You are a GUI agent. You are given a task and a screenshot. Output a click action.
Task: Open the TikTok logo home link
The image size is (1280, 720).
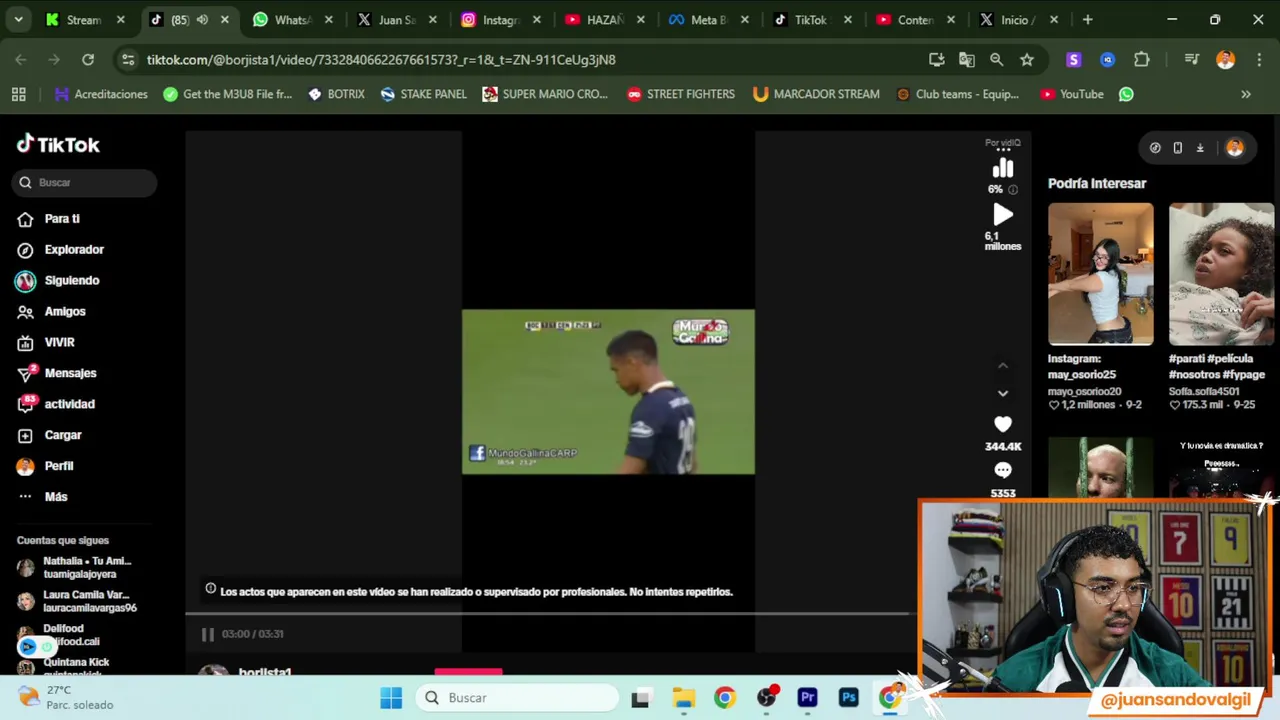[58, 144]
